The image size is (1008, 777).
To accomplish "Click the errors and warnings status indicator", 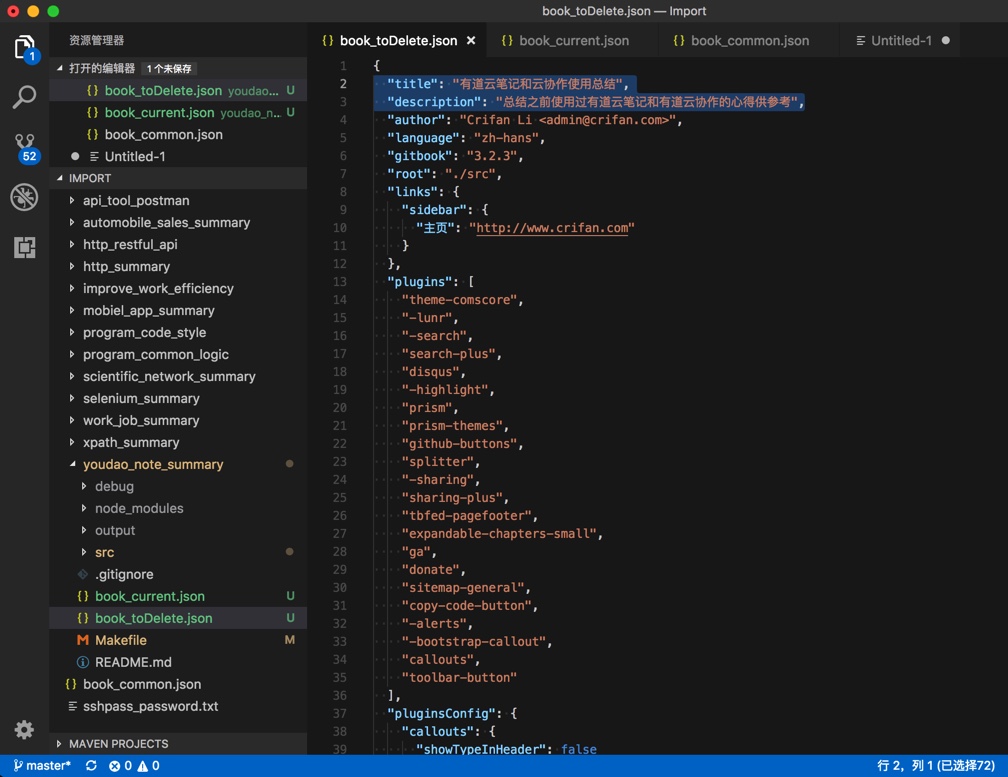I will [134, 766].
